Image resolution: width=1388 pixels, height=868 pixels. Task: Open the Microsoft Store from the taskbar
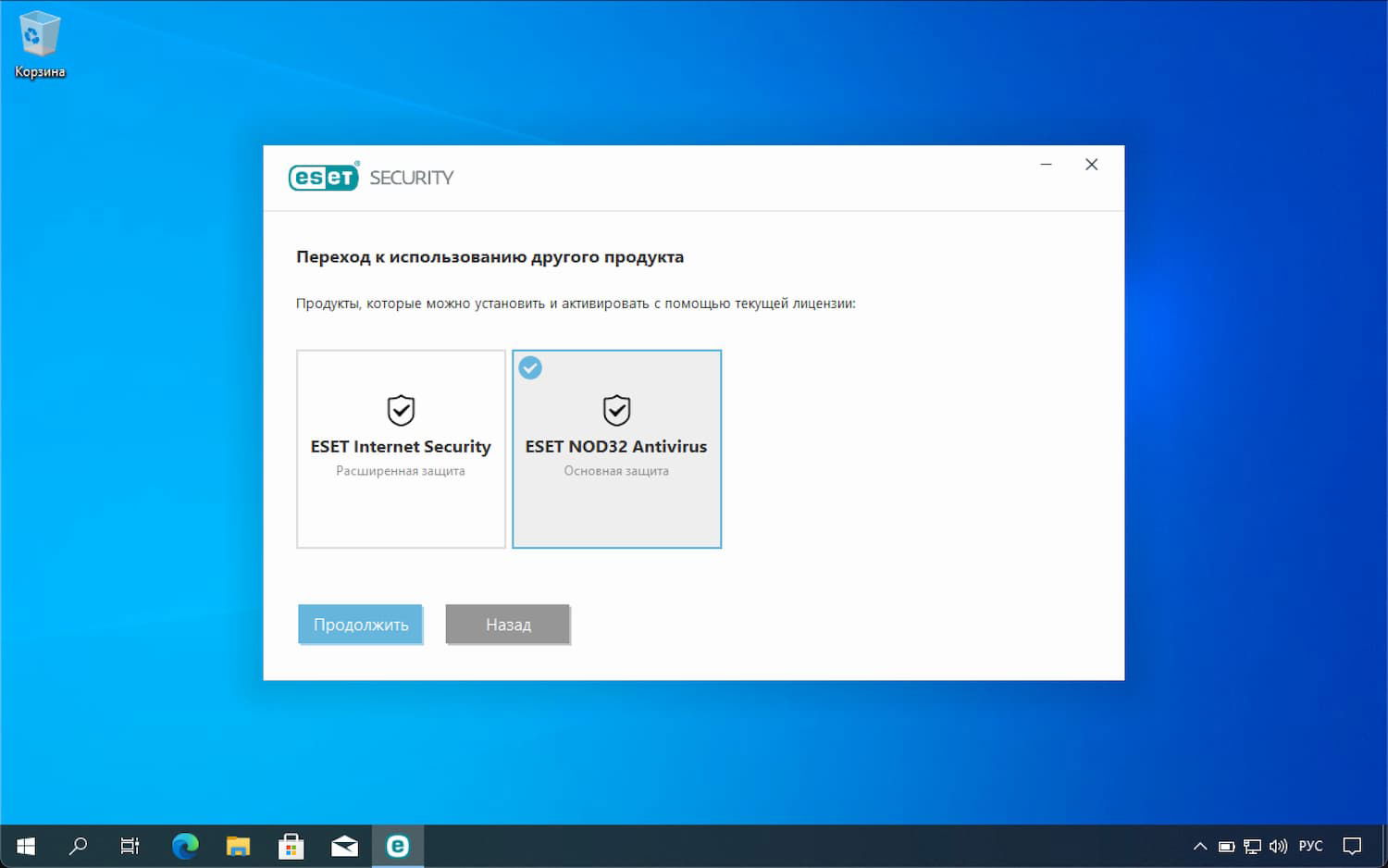tap(291, 845)
